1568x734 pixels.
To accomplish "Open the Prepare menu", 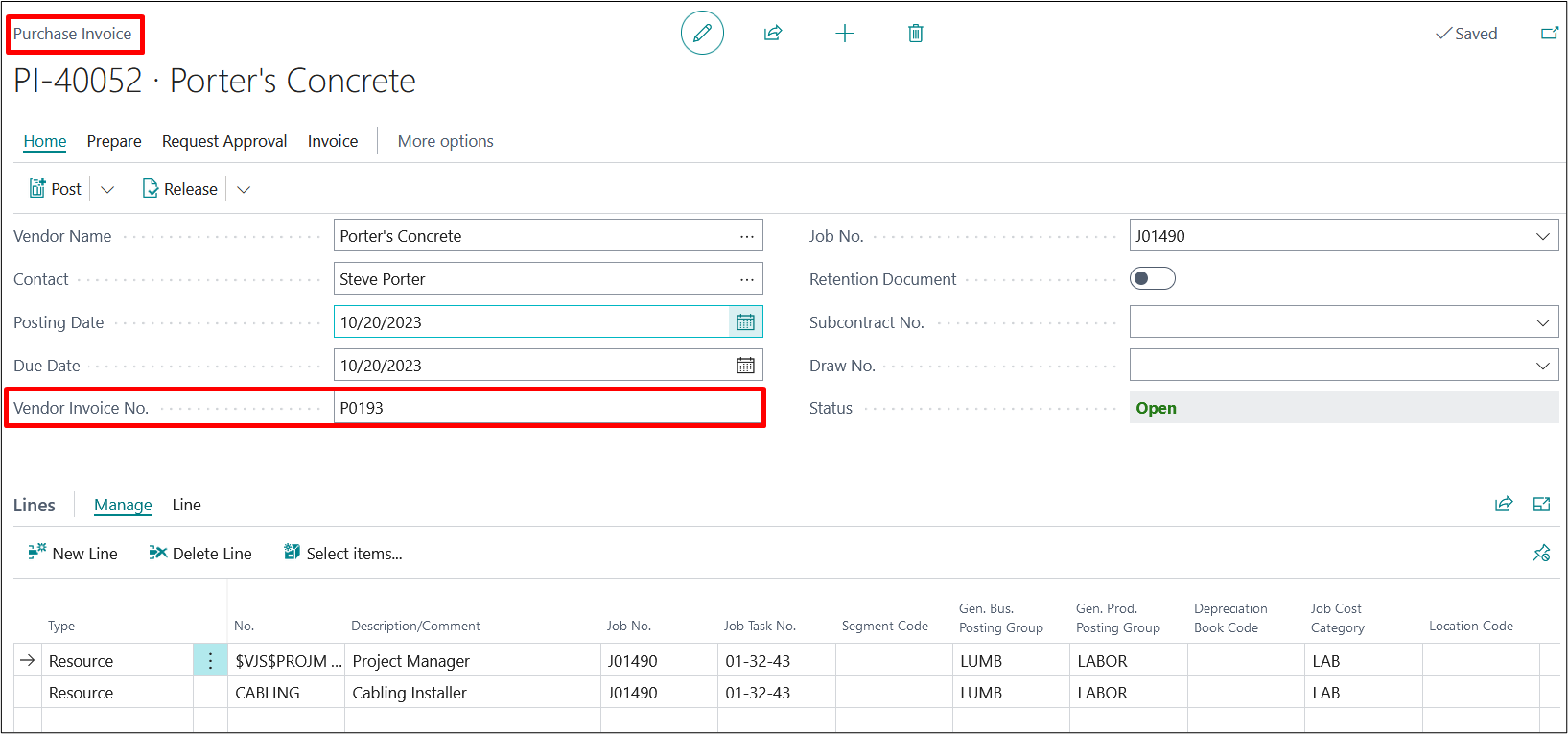I will point(114,141).
